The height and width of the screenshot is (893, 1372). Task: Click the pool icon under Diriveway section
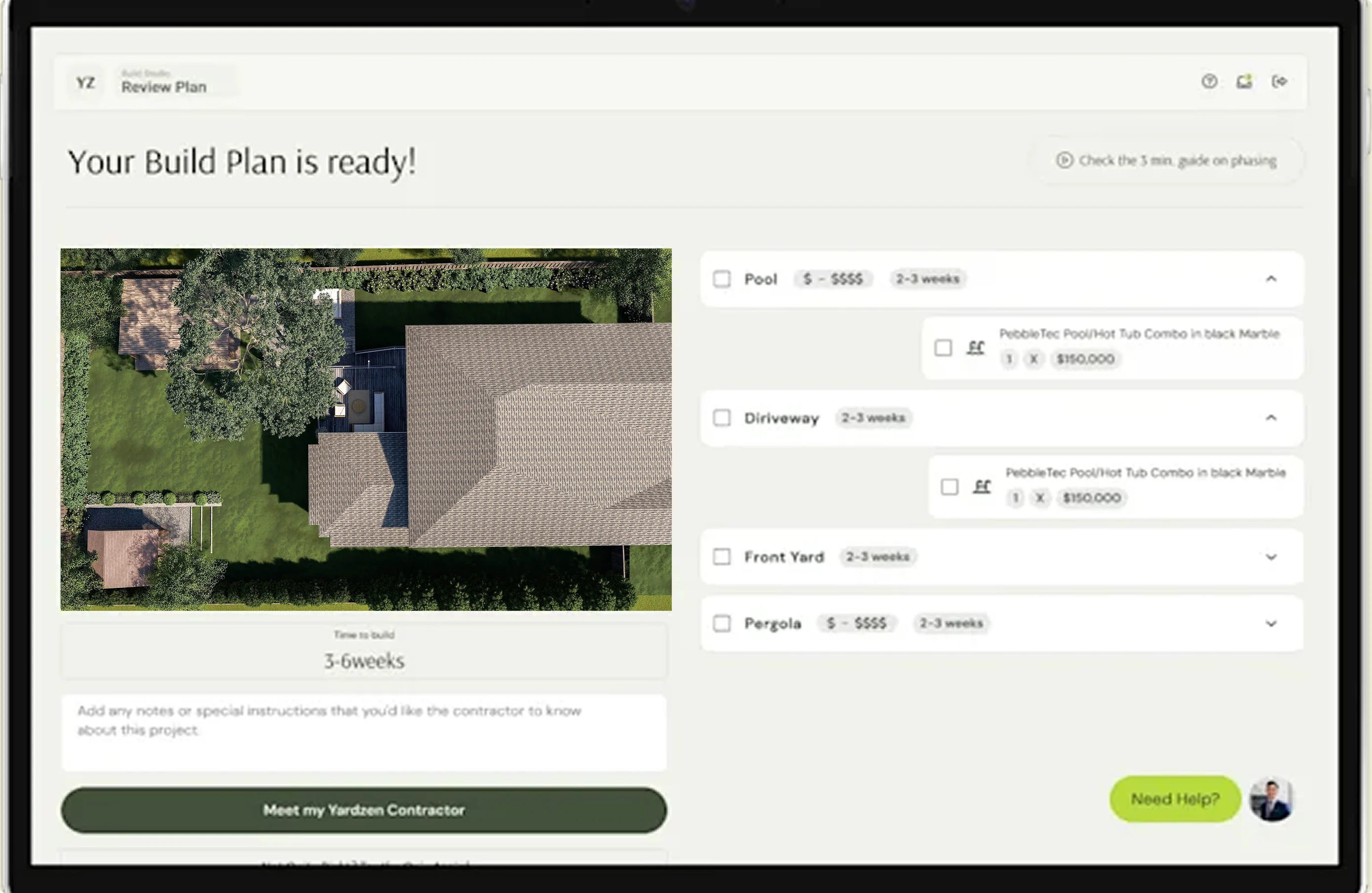coord(982,486)
